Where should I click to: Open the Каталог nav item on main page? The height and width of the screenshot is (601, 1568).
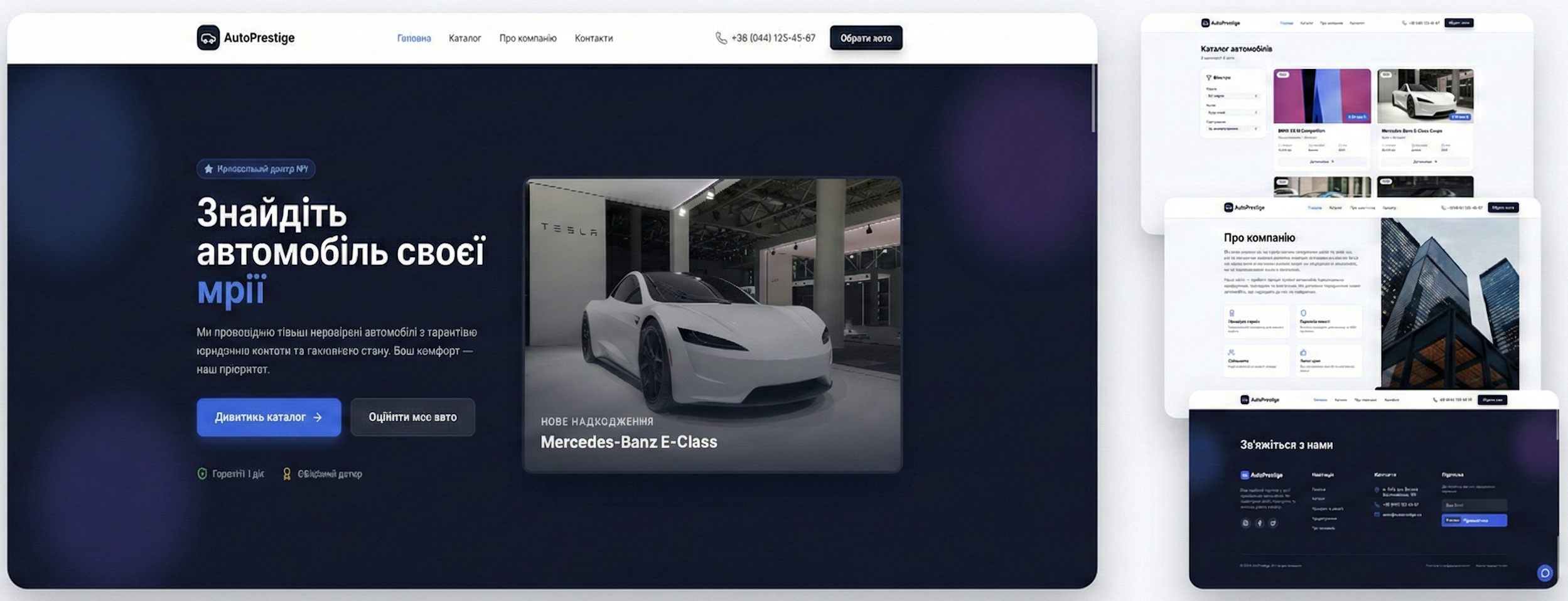[x=465, y=38]
